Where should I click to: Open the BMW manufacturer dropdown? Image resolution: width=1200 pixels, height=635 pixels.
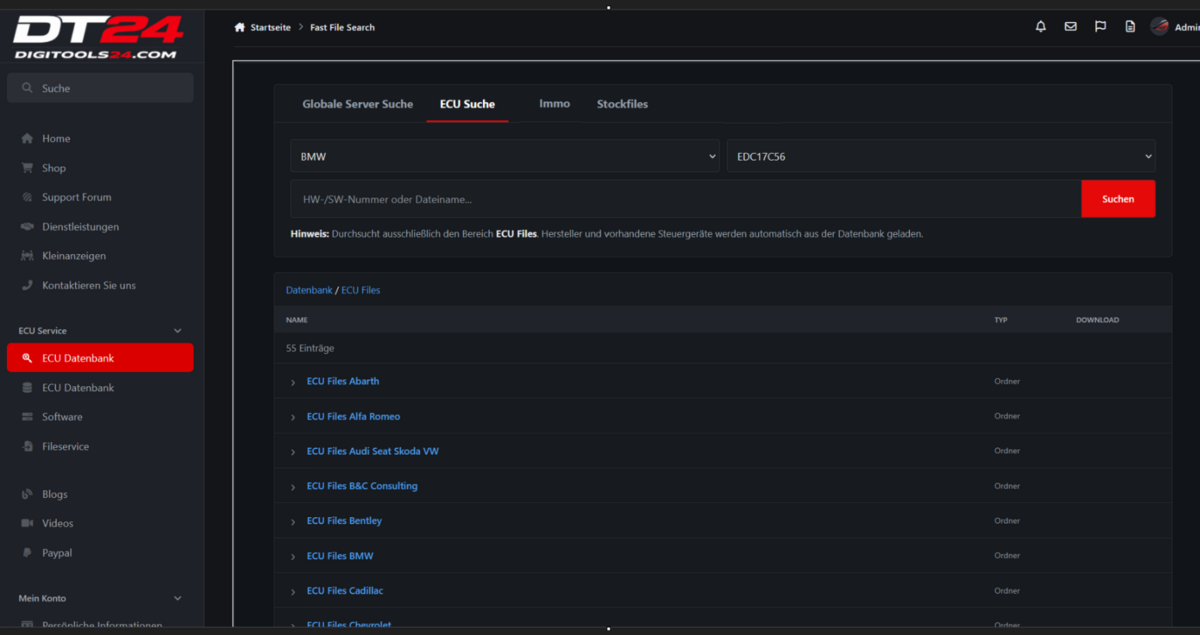pos(505,156)
